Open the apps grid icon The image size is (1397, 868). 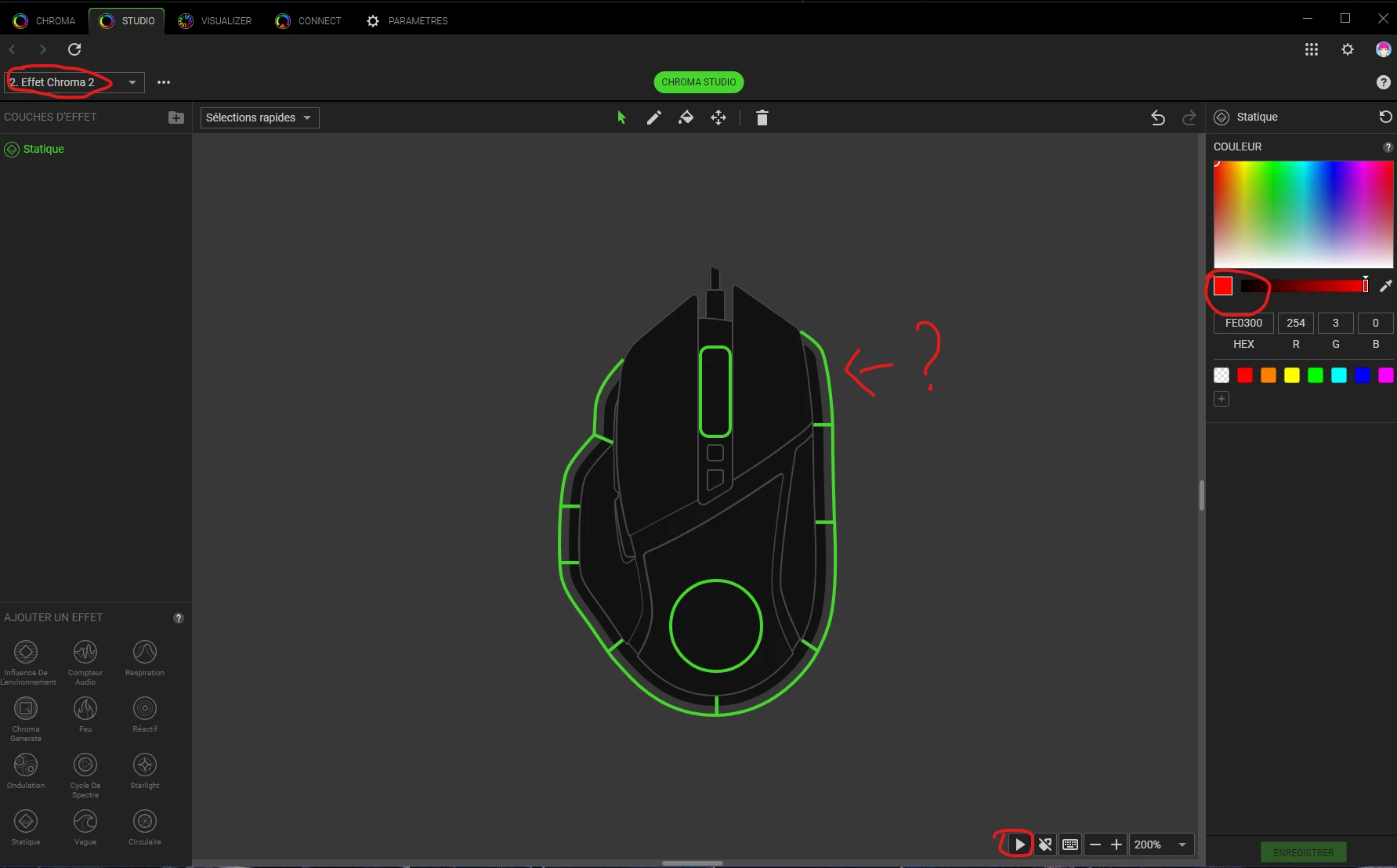[x=1312, y=49]
